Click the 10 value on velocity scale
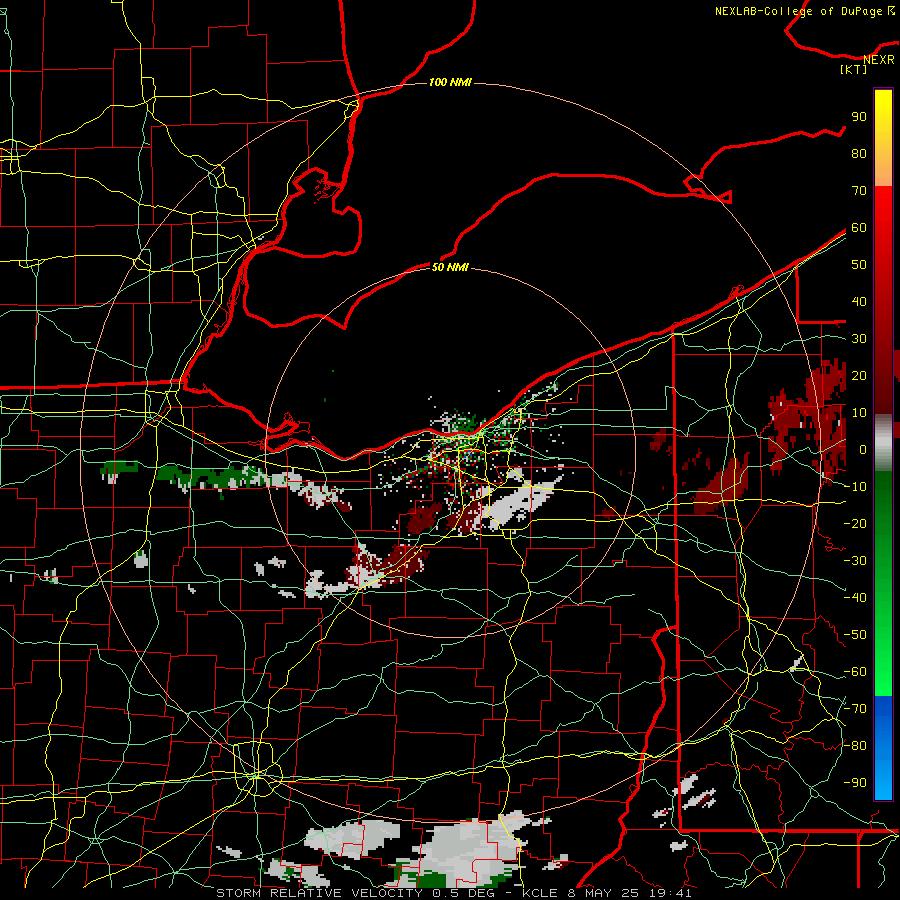Image resolution: width=900 pixels, height=900 pixels. click(859, 413)
